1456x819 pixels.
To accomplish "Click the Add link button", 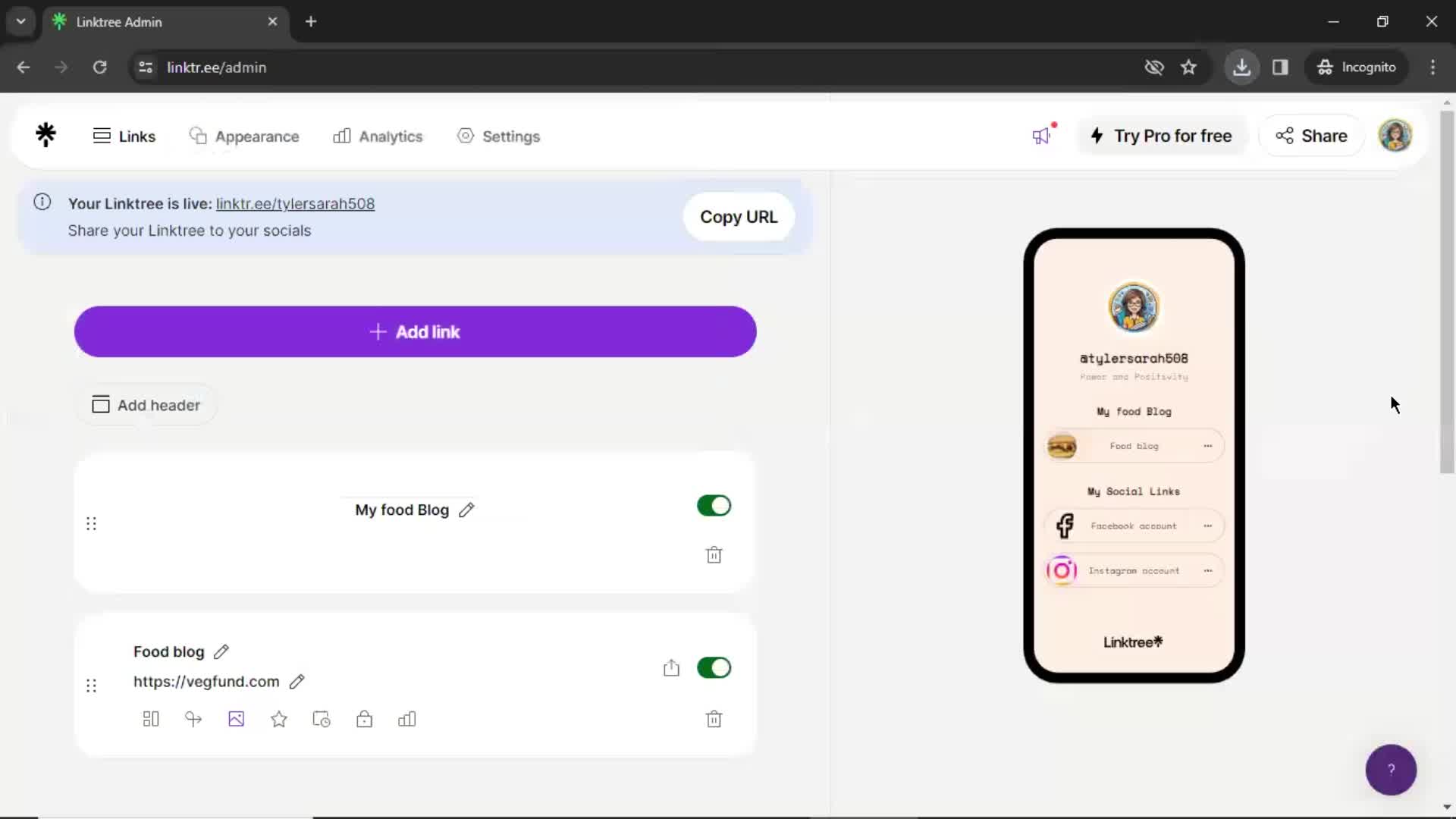I will click(415, 332).
